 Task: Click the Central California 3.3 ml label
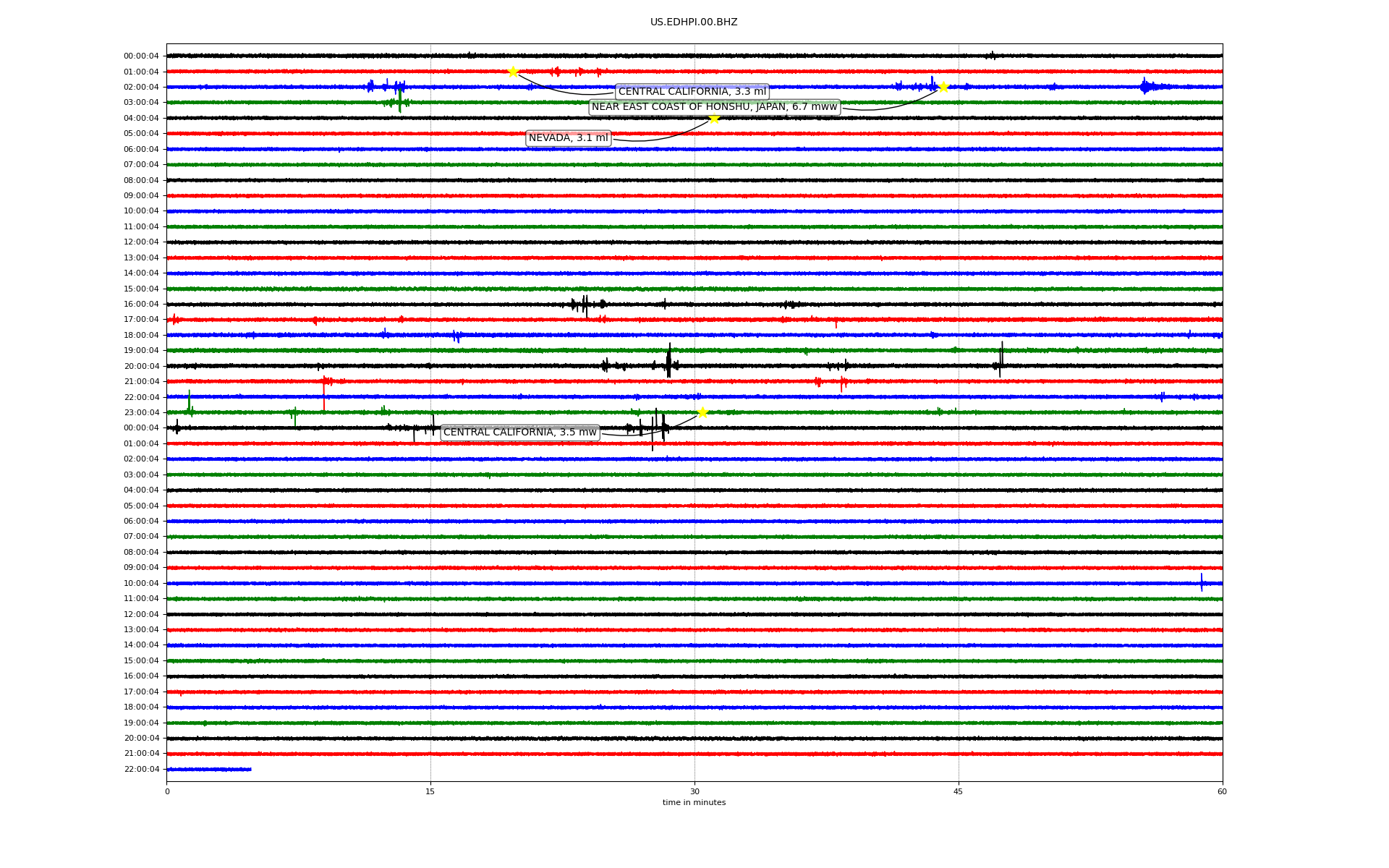coord(692,92)
